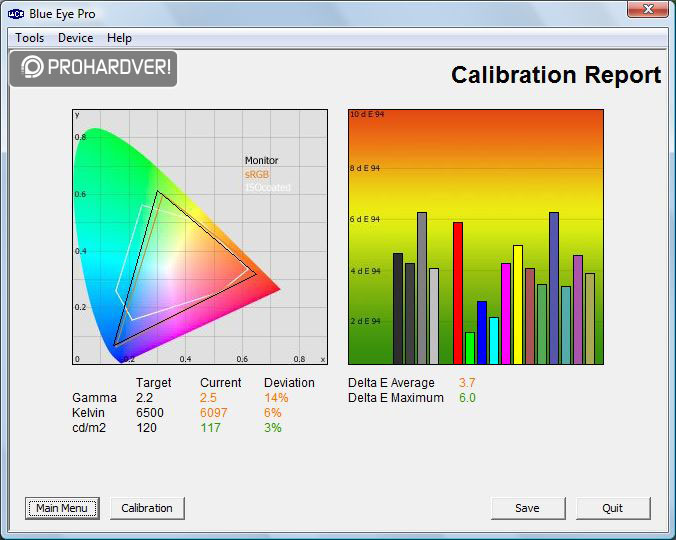Click the Blue Eye Pro title bar icon
This screenshot has height=540, width=676.
pos(14,12)
